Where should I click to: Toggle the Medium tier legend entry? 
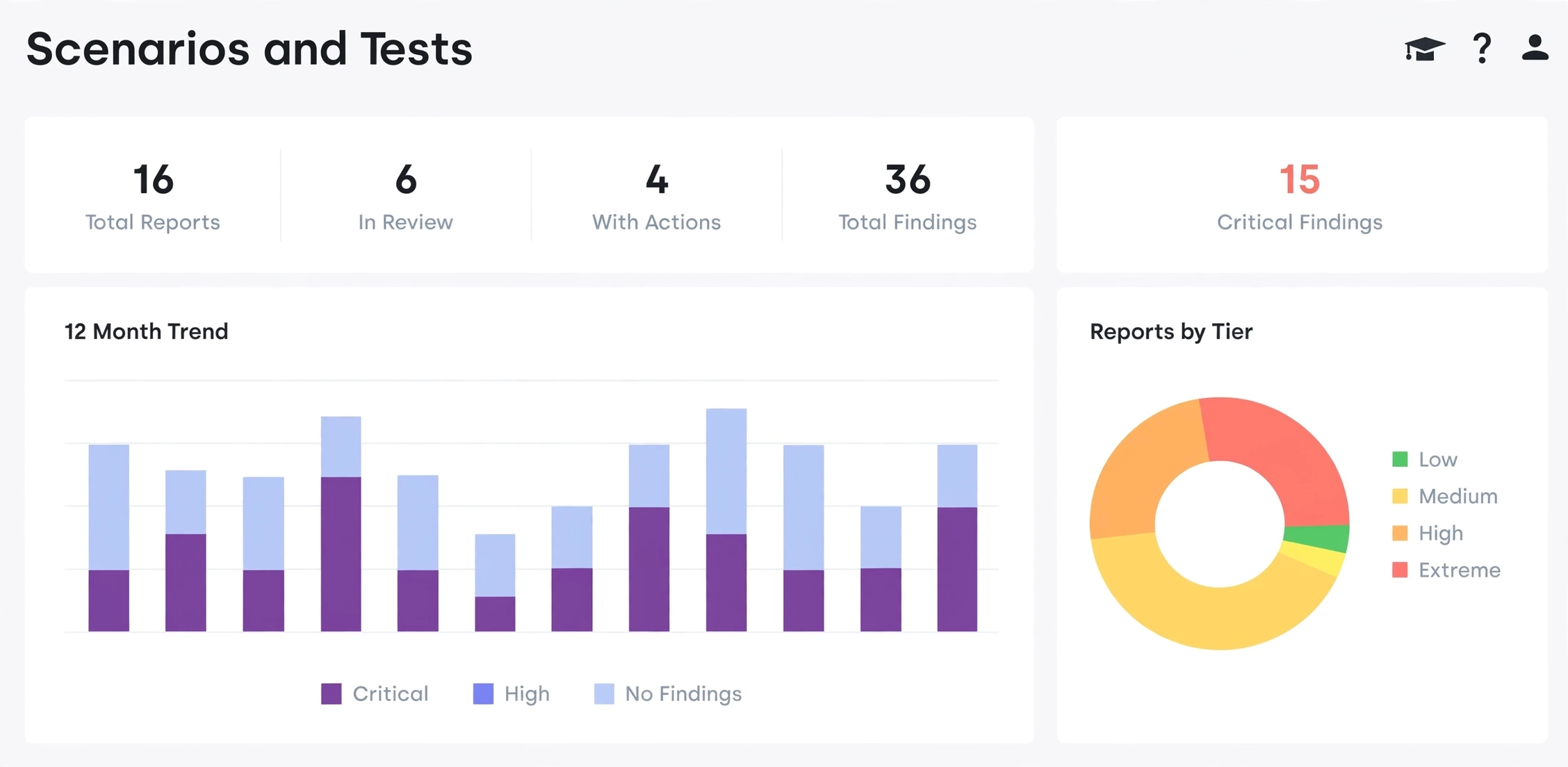[x=1445, y=496]
